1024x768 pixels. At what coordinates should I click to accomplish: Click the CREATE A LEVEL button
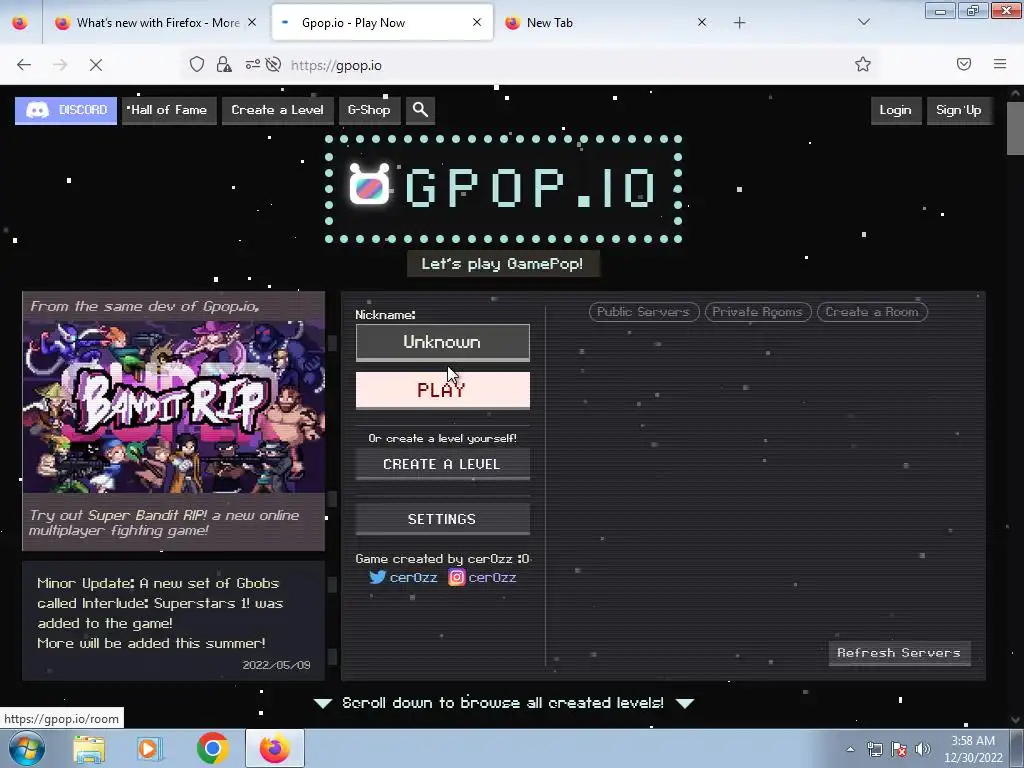point(443,464)
